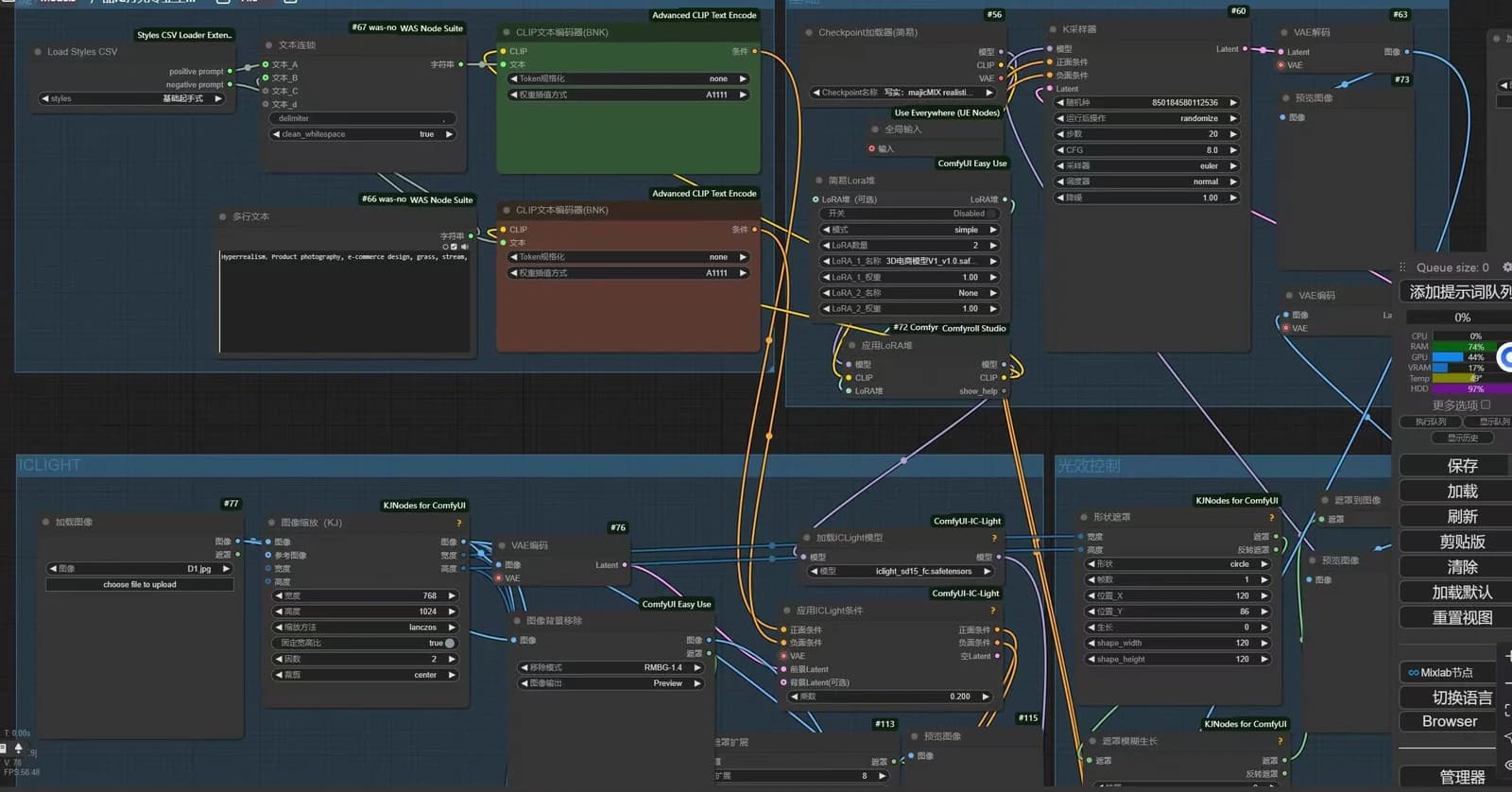This screenshot has height=792, width=1512.
Task: Toggle 固定宽高比 true switch
Action: (365, 643)
